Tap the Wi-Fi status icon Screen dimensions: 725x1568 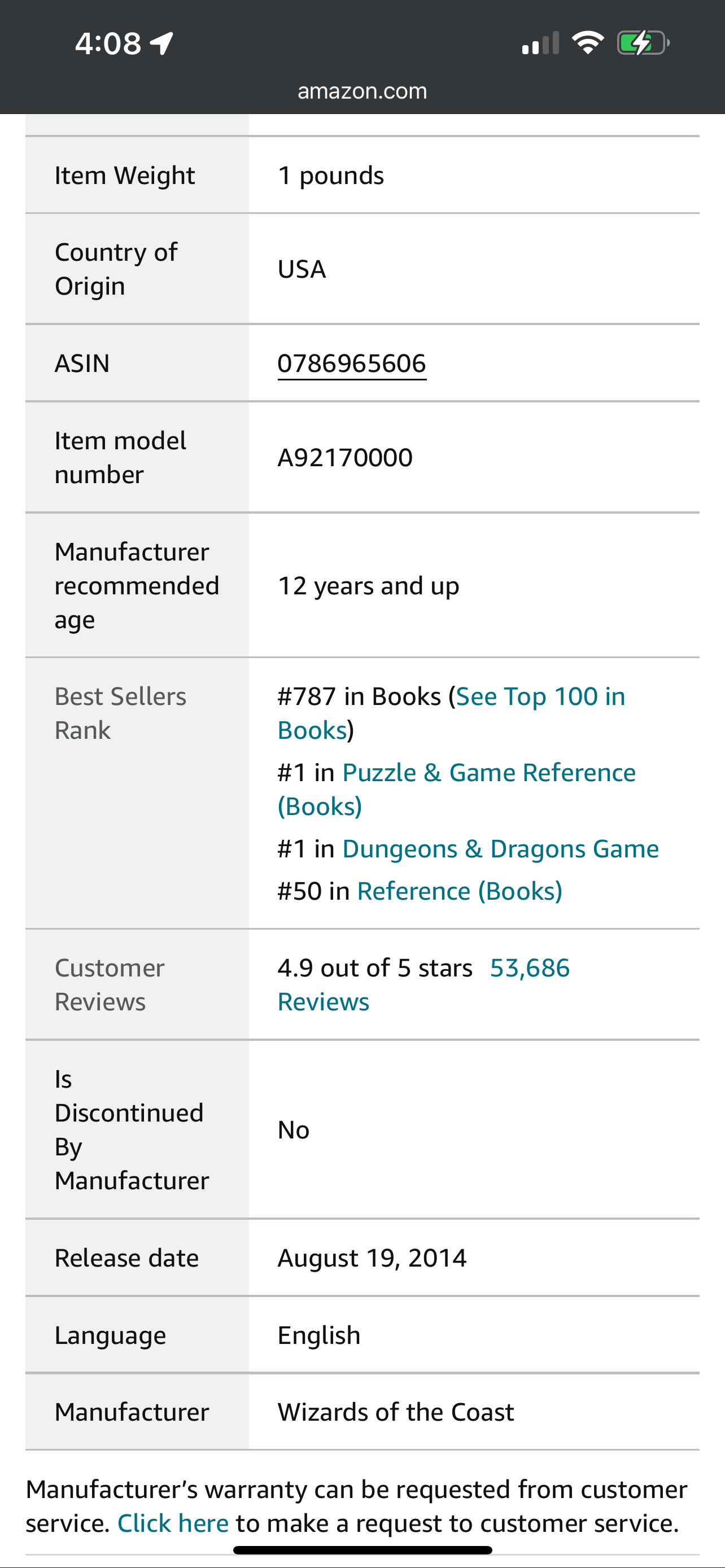tap(587, 42)
